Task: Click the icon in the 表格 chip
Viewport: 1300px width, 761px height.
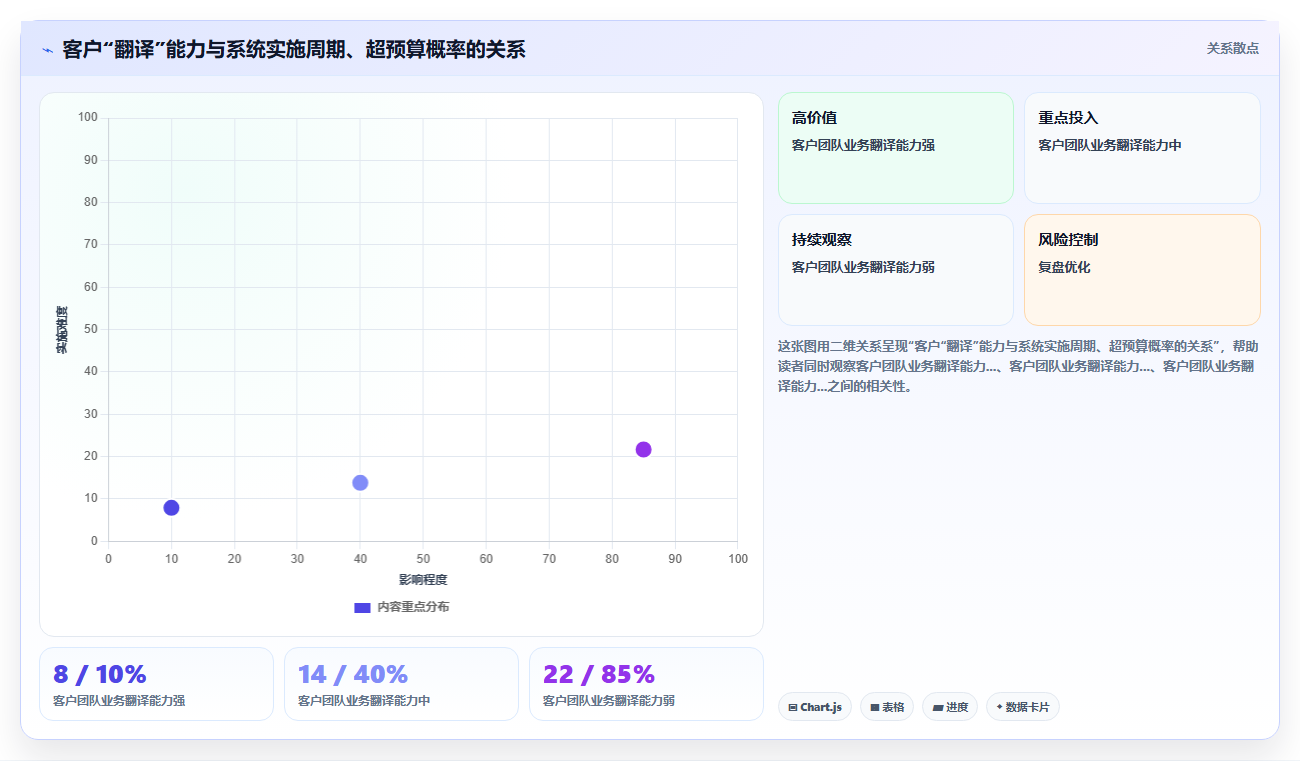Action: click(x=875, y=707)
